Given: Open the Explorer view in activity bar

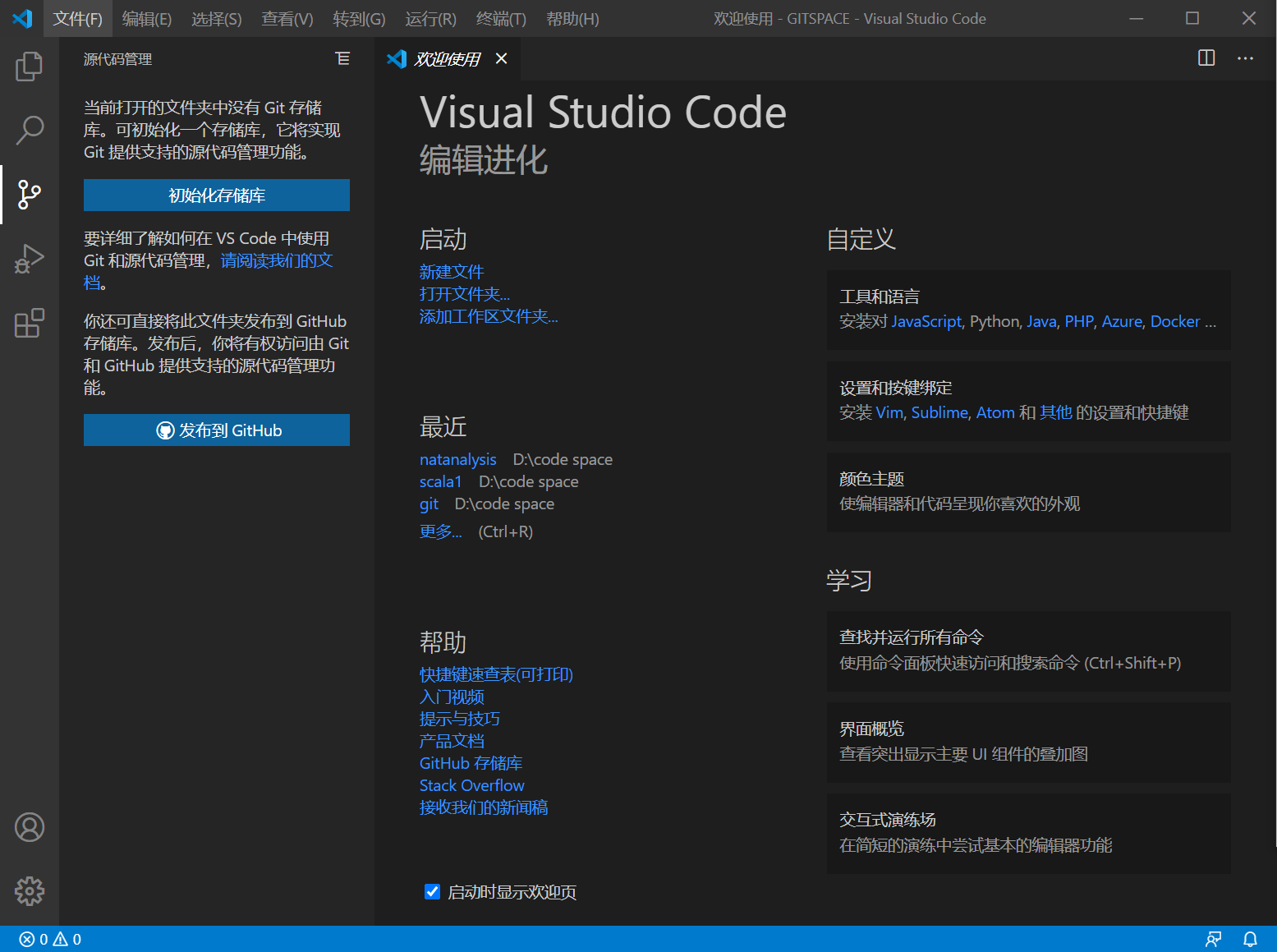Looking at the screenshot, I should click(x=30, y=67).
